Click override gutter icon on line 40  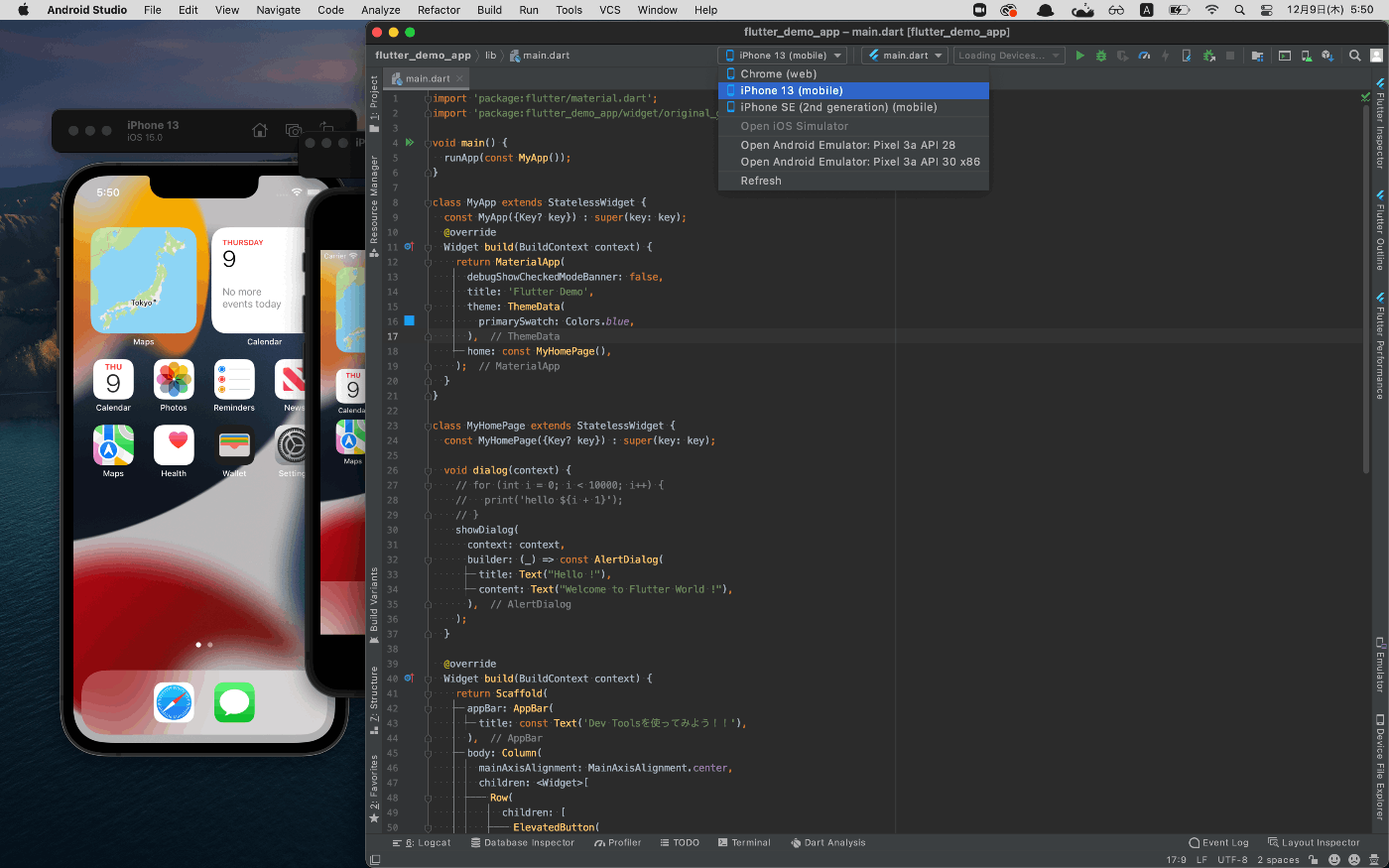point(409,679)
